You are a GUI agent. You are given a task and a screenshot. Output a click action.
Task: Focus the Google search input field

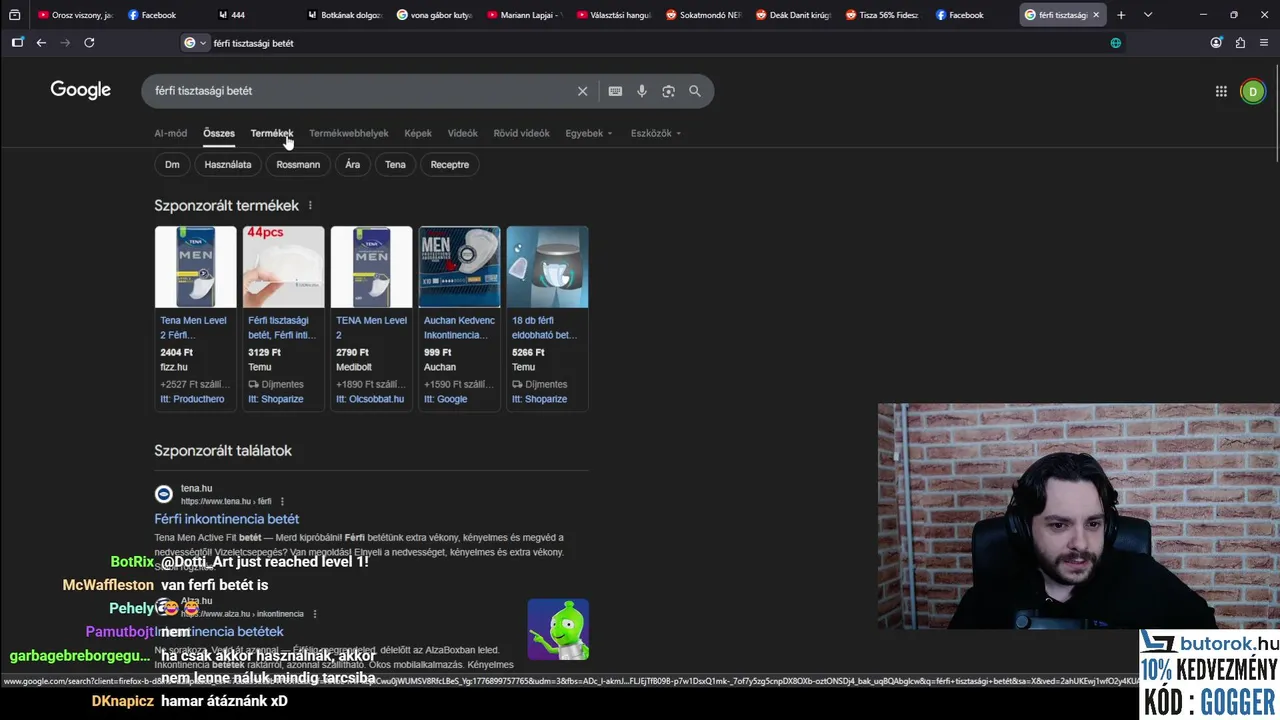360,91
